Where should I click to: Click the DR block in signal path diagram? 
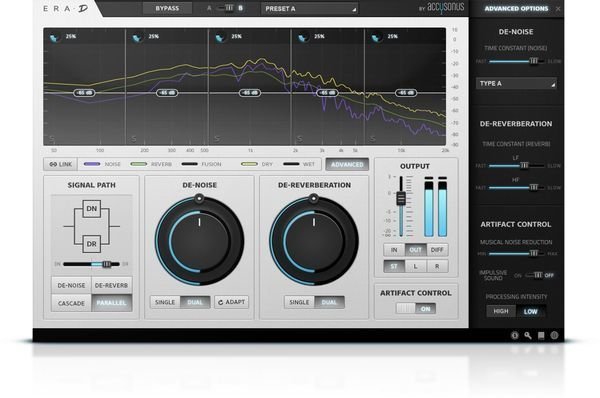point(91,244)
